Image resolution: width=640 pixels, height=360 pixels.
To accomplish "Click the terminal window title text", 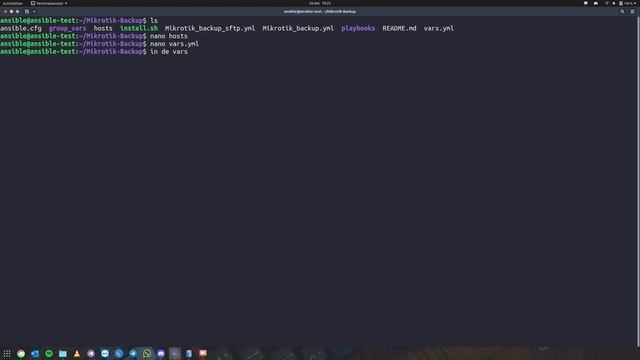I will pos(320,11).
